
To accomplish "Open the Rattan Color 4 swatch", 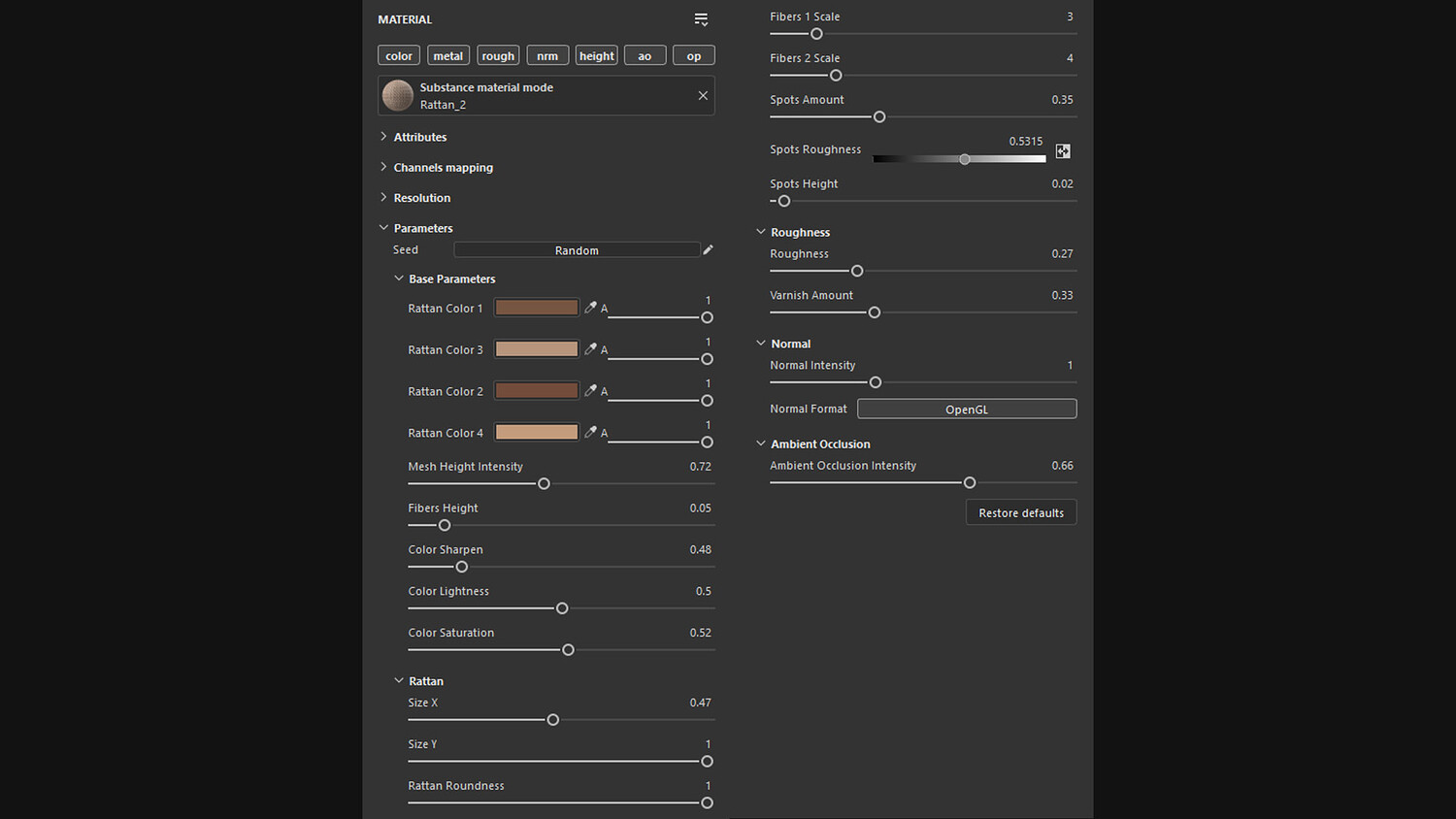I will tap(536, 433).
